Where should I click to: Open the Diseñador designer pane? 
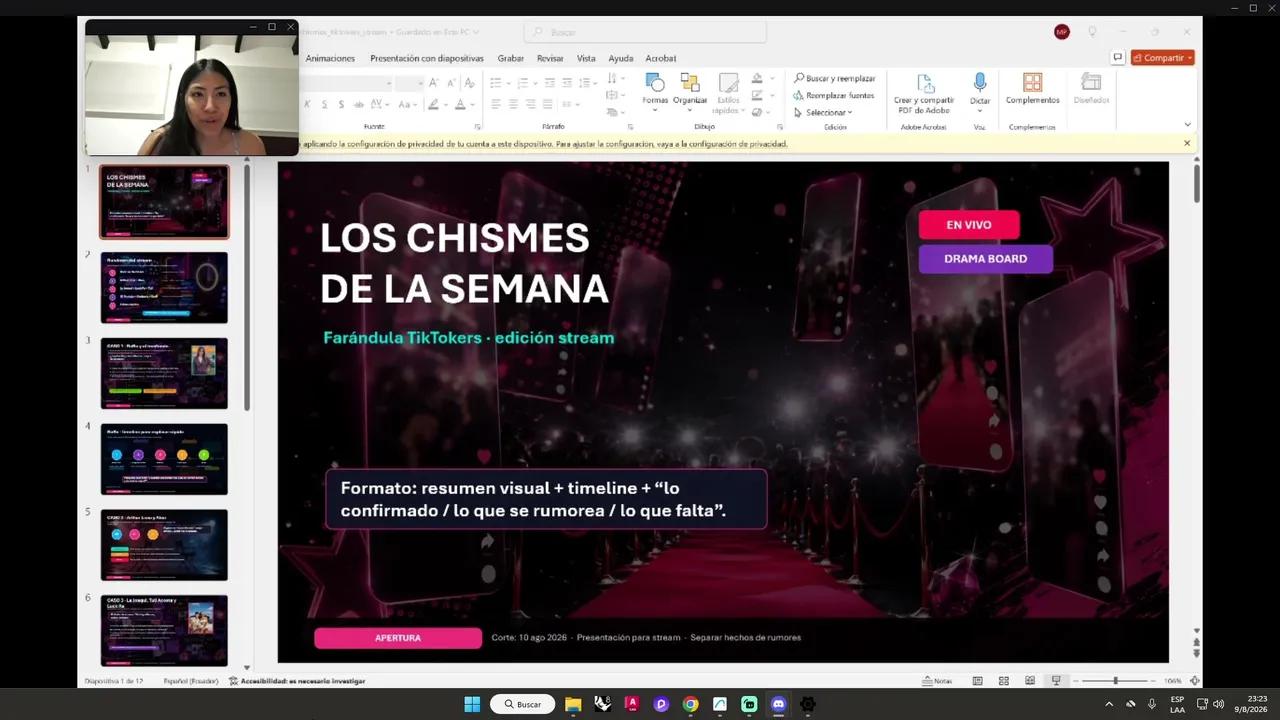pyautogui.click(x=1091, y=89)
